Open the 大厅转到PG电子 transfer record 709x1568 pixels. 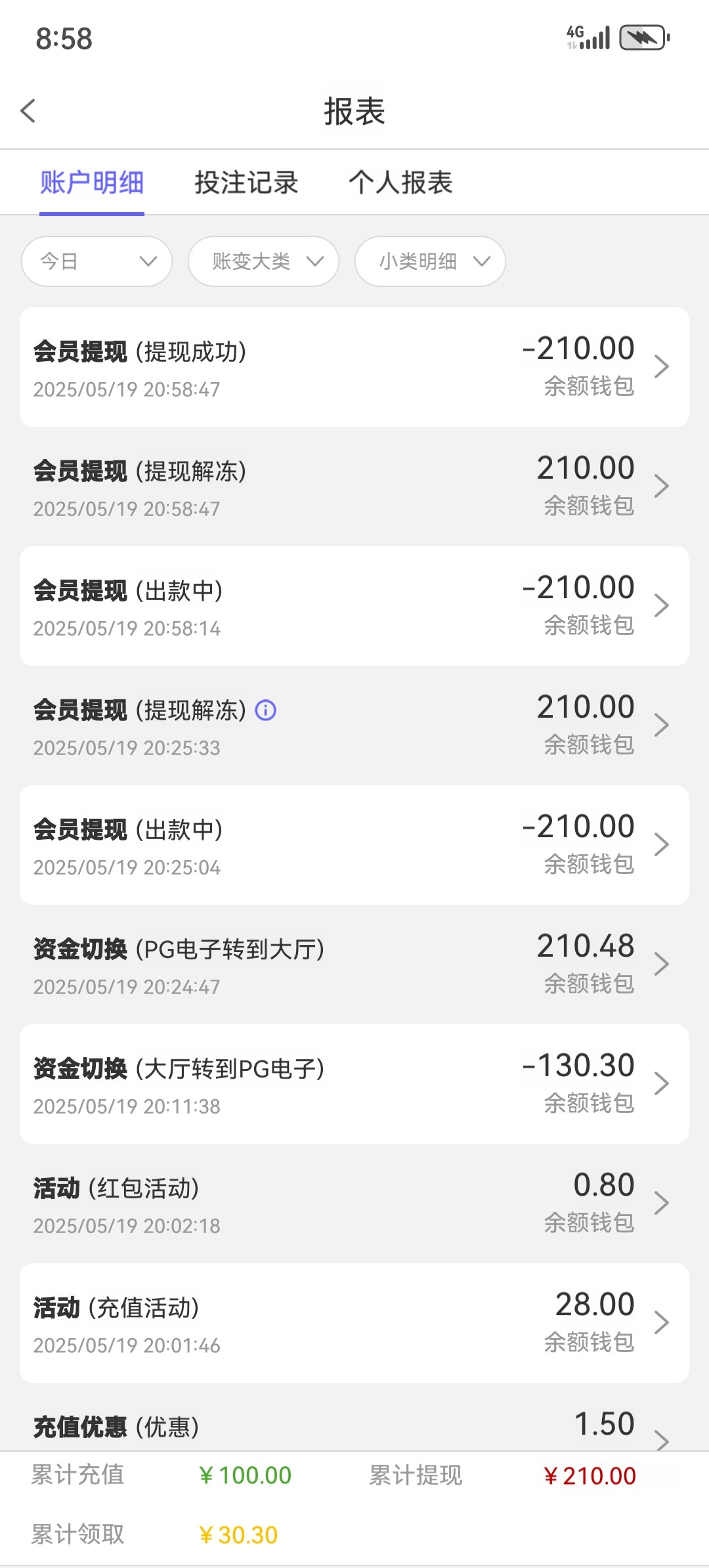tap(354, 1084)
